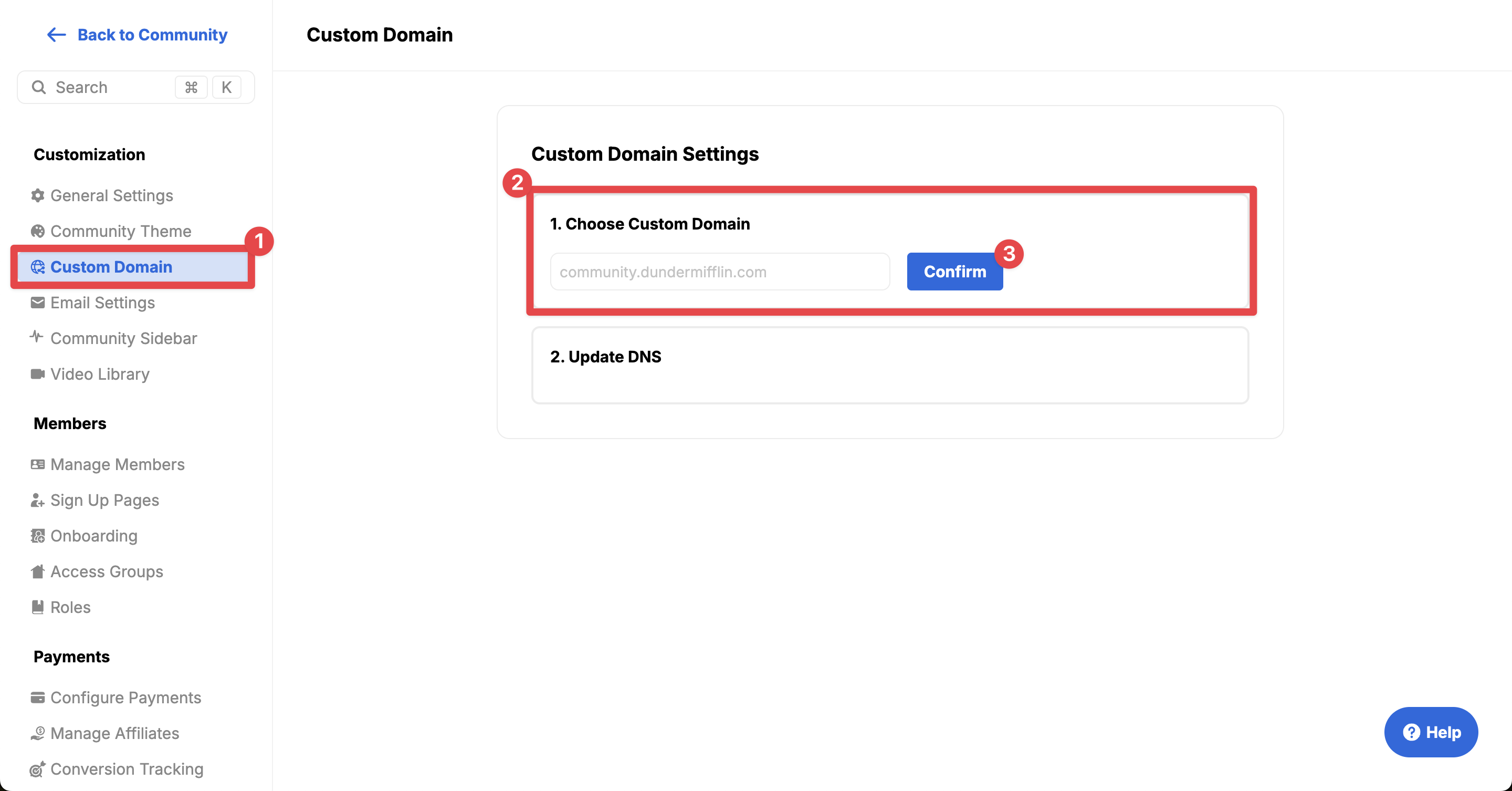Screen dimensions: 1512x791
Task: Click the Video Library camera icon
Action: pos(38,374)
